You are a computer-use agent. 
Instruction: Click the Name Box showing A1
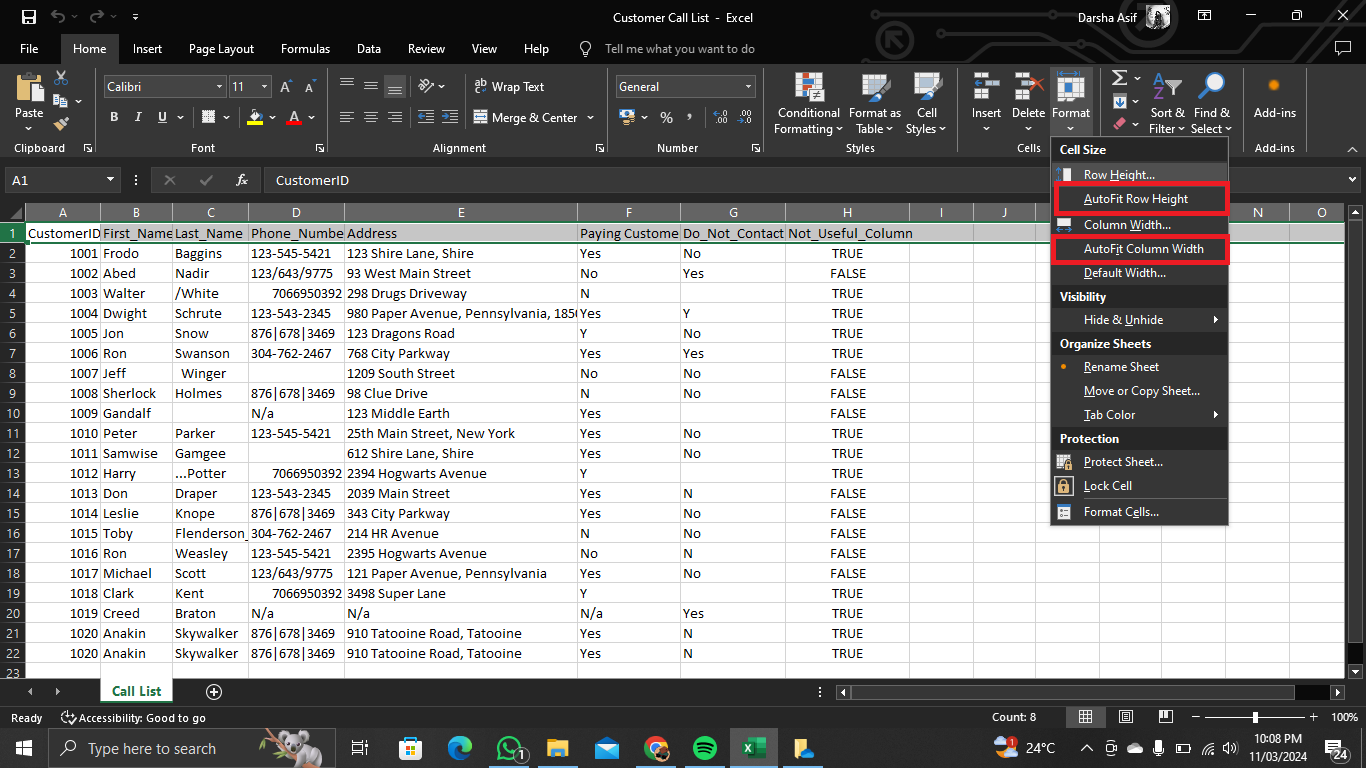55,180
